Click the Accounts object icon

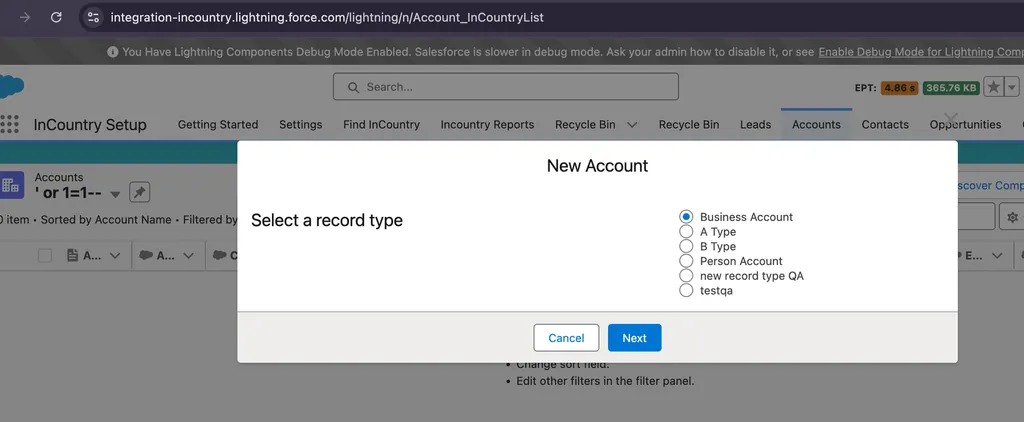pyautogui.click(x=10, y=186)
